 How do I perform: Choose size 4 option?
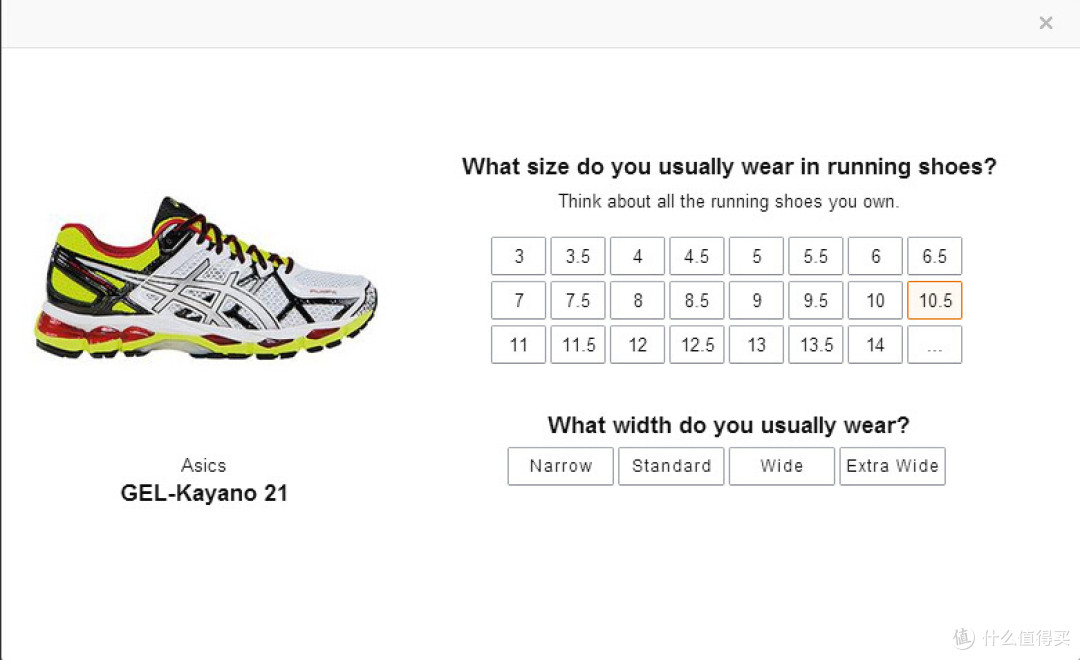click(637, 256)
